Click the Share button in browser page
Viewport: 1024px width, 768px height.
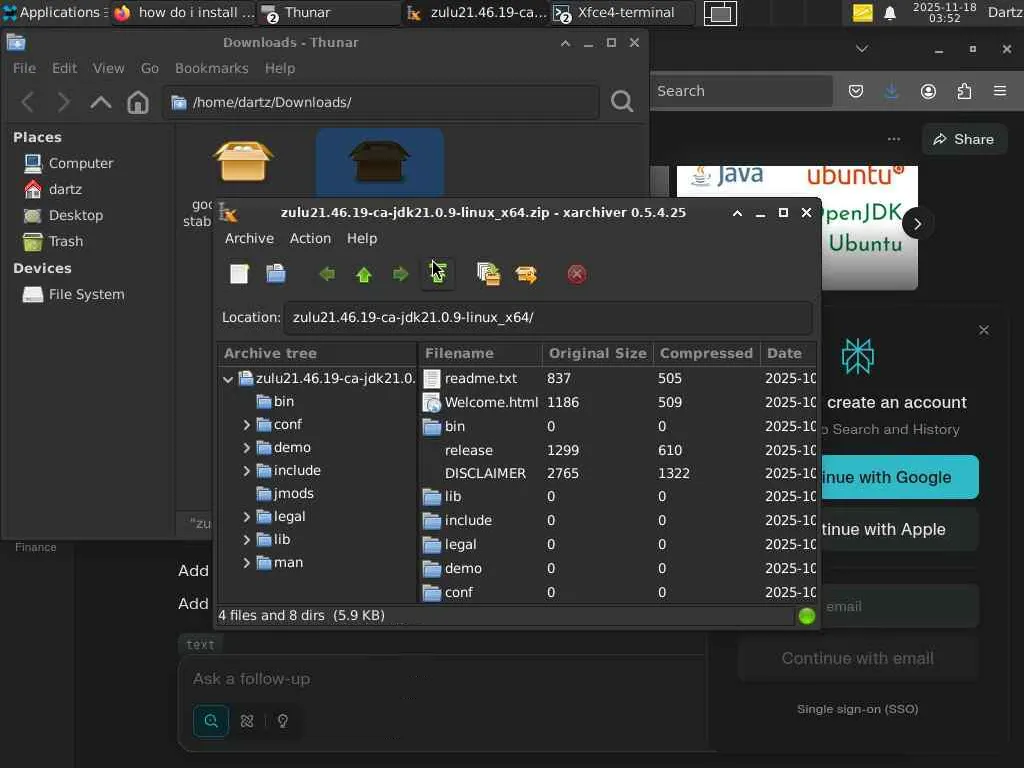click(x=964, y=139)
